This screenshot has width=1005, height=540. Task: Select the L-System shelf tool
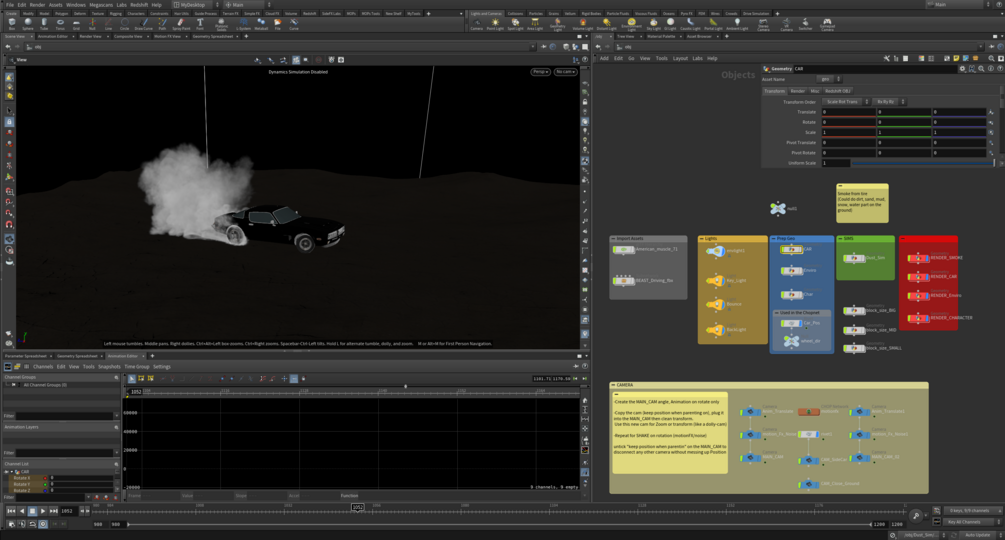(x=244, y=23)
